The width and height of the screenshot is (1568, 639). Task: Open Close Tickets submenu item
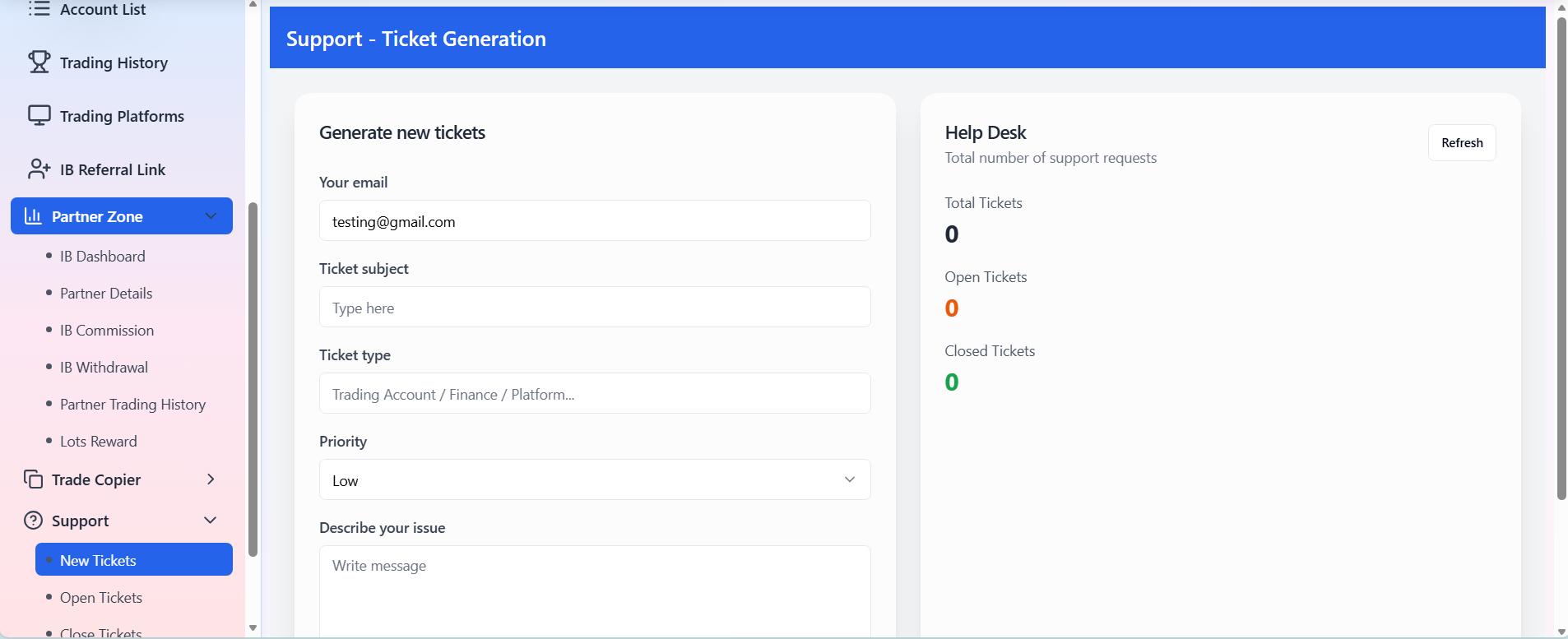[101, 632]
